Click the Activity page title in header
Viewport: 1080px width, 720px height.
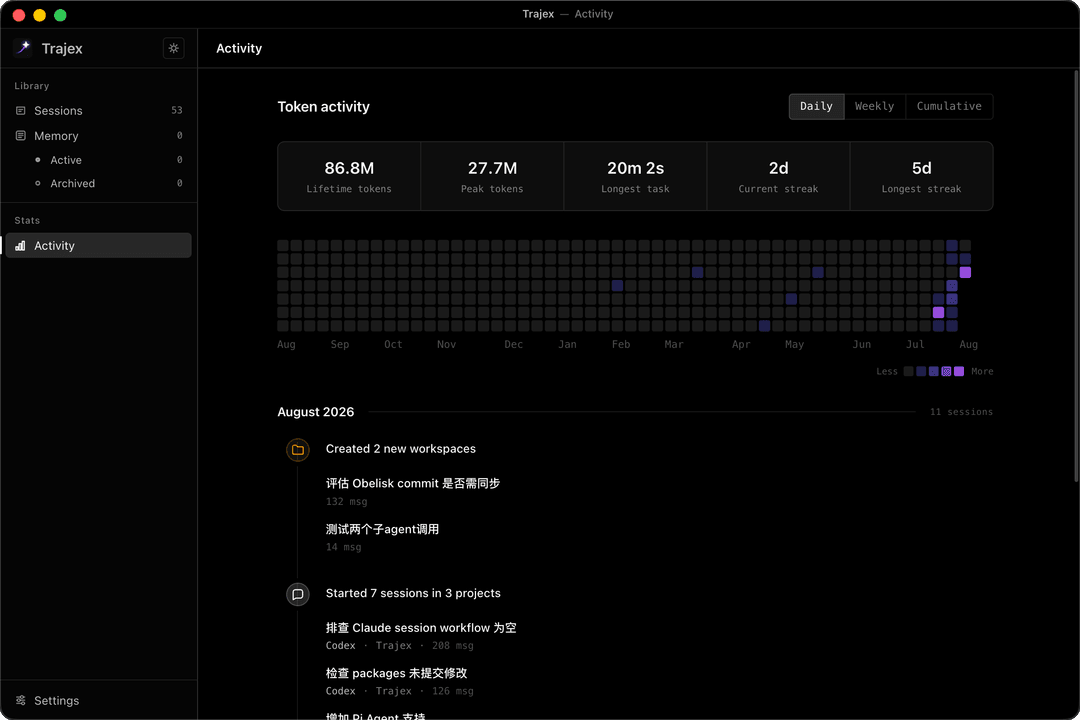(239, 48)
